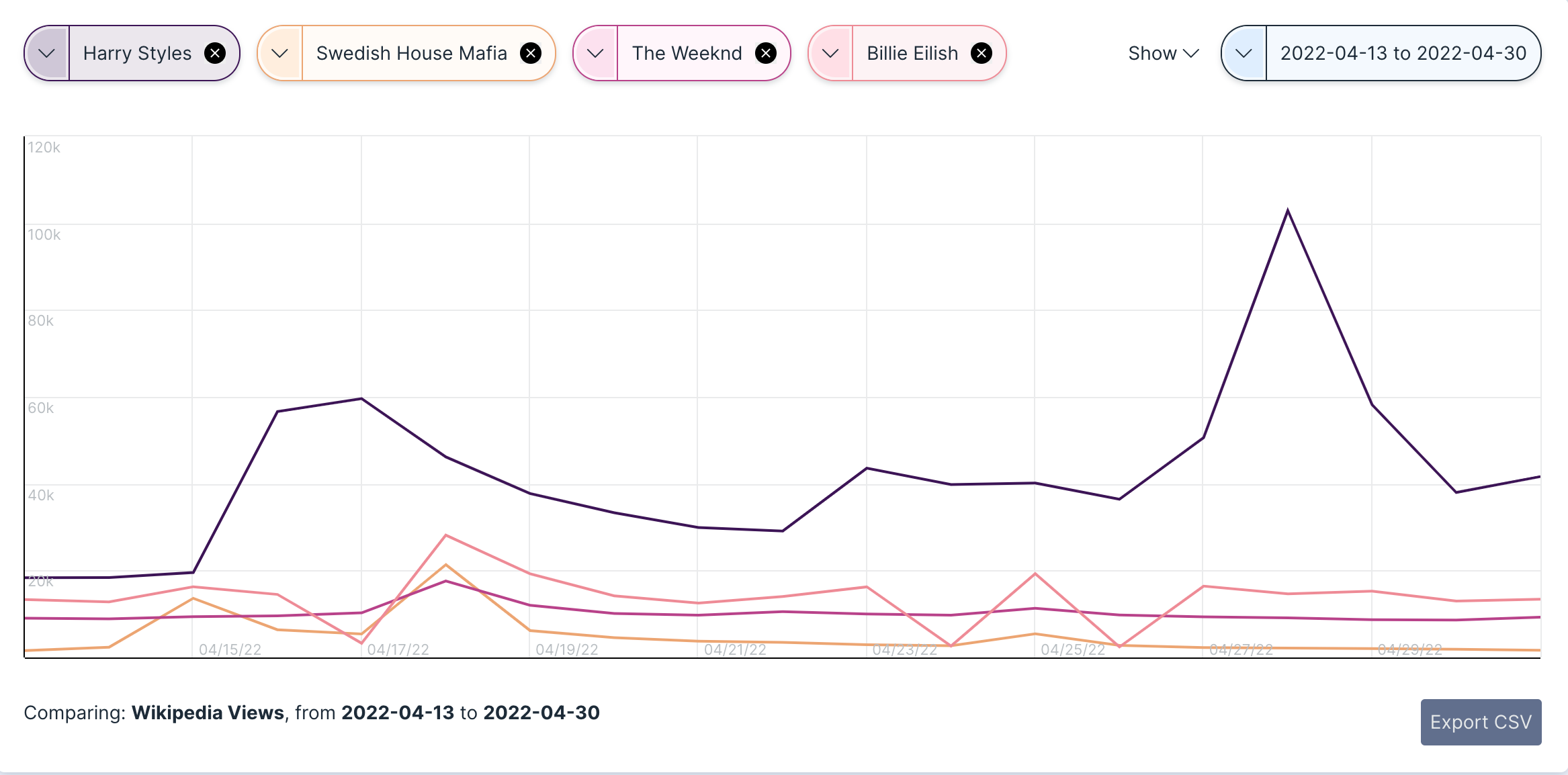Remove Swedish House Mafia chip

[531, 53]
